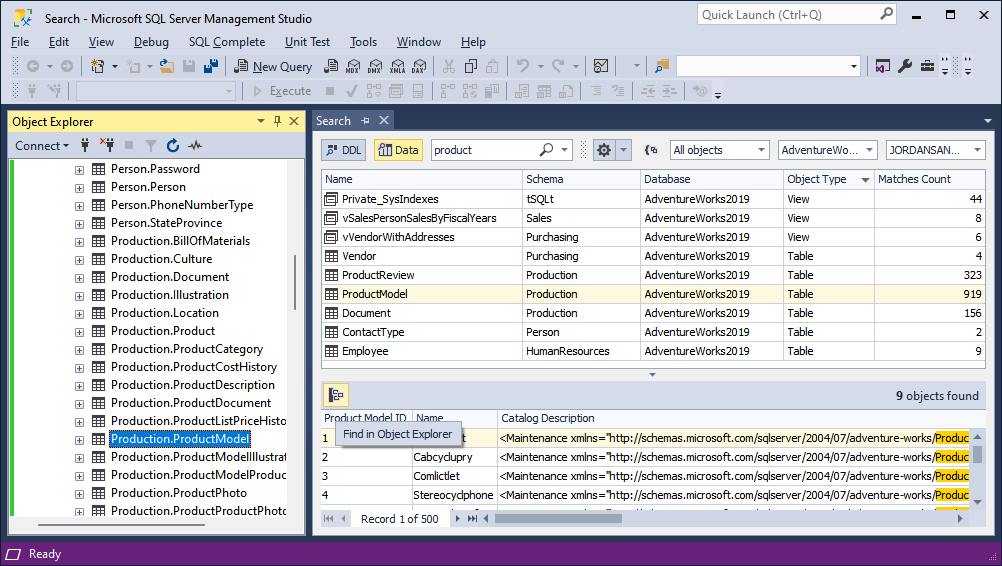This screenshot has width=1002, height=566.
Task: Click the search magnifier icon
Action: coord(546,150)
